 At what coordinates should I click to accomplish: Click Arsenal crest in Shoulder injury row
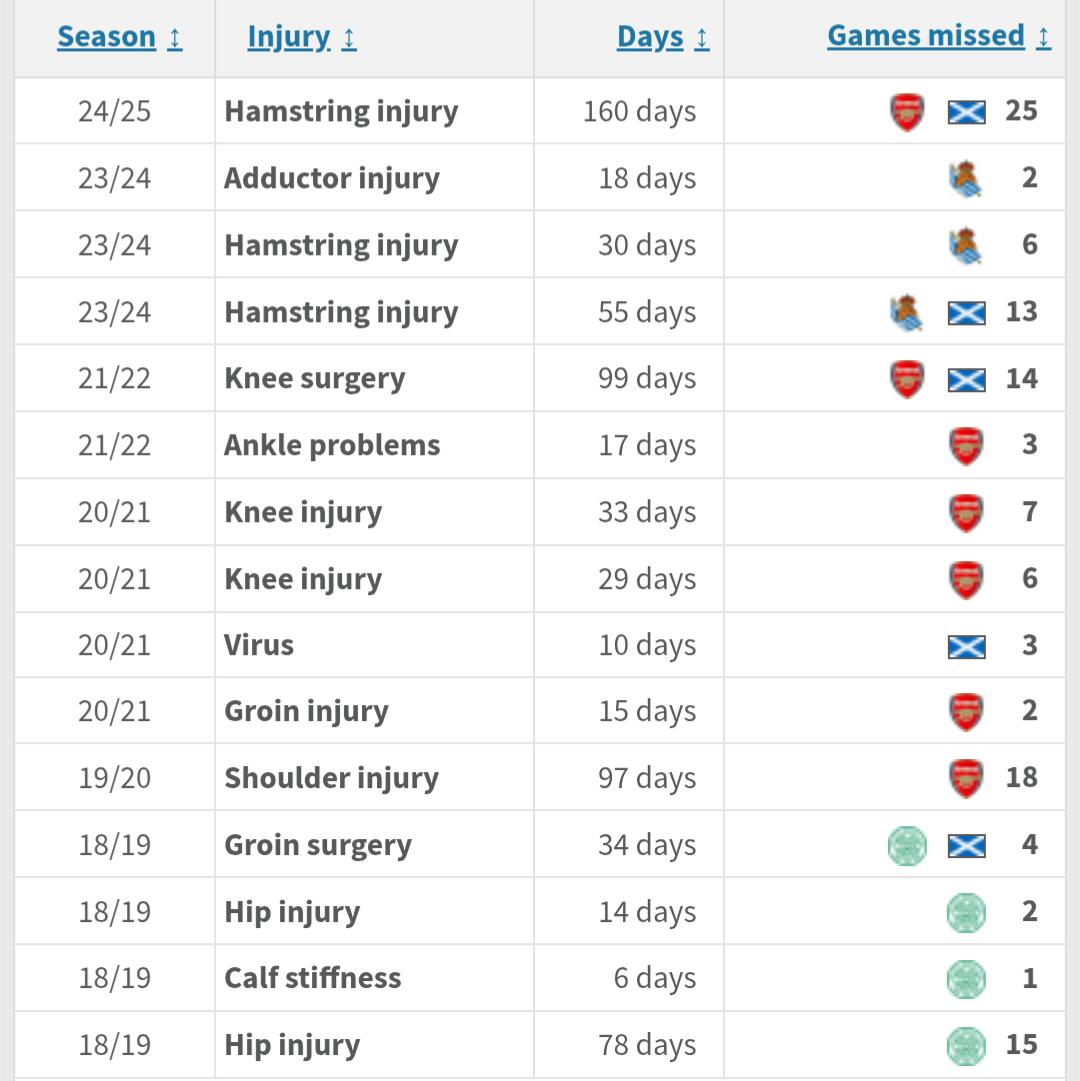click(966, 778)
